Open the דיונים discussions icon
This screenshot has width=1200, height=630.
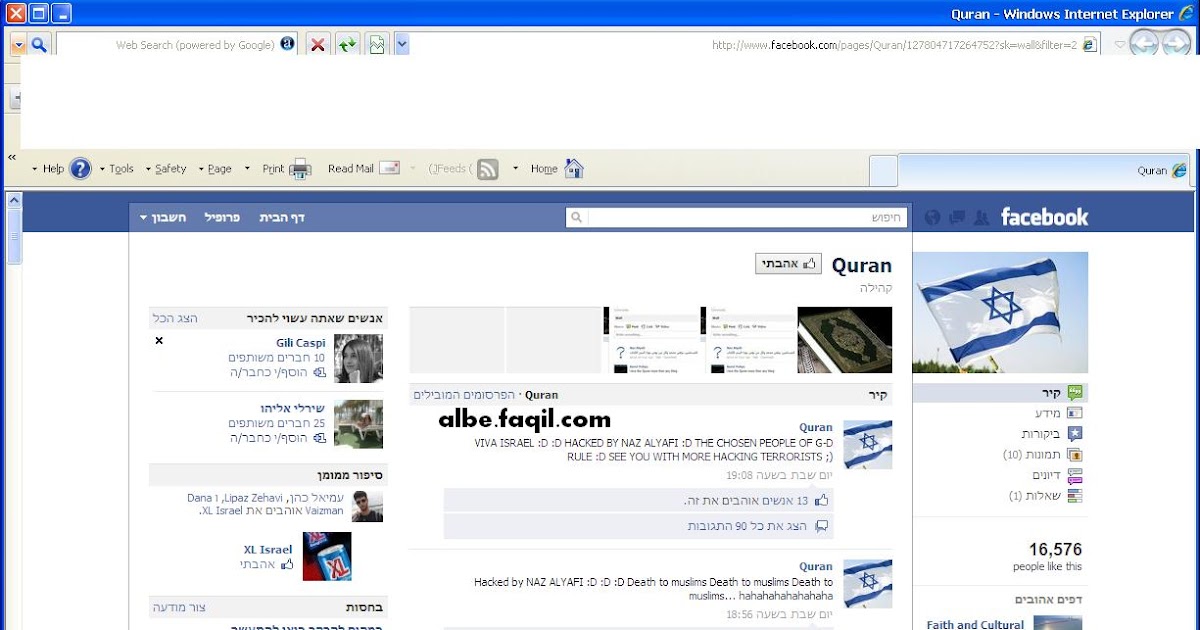[1075, 475]
